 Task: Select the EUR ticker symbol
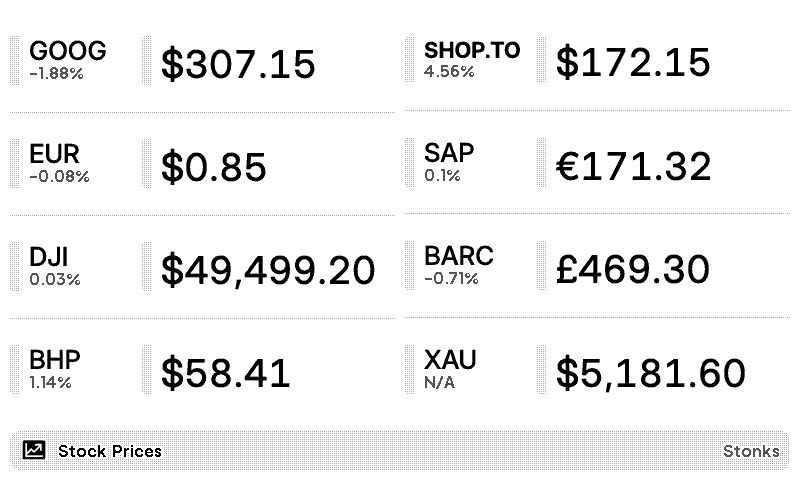54,154
